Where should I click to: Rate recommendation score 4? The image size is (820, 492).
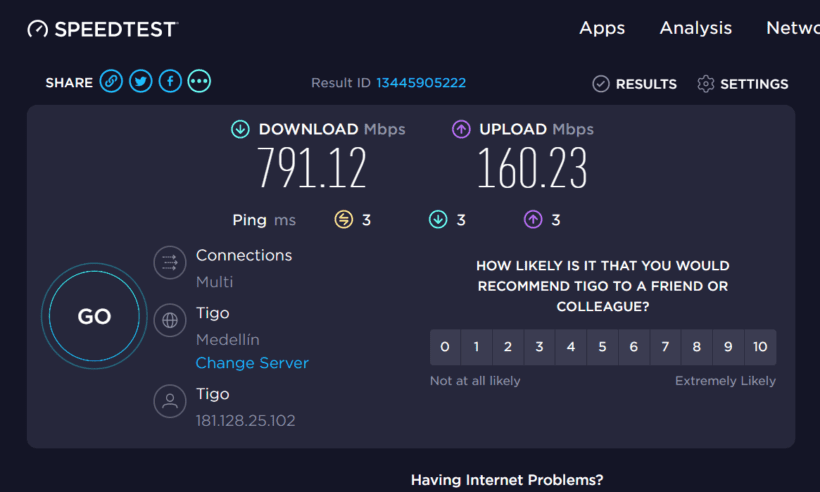(571, 347)
